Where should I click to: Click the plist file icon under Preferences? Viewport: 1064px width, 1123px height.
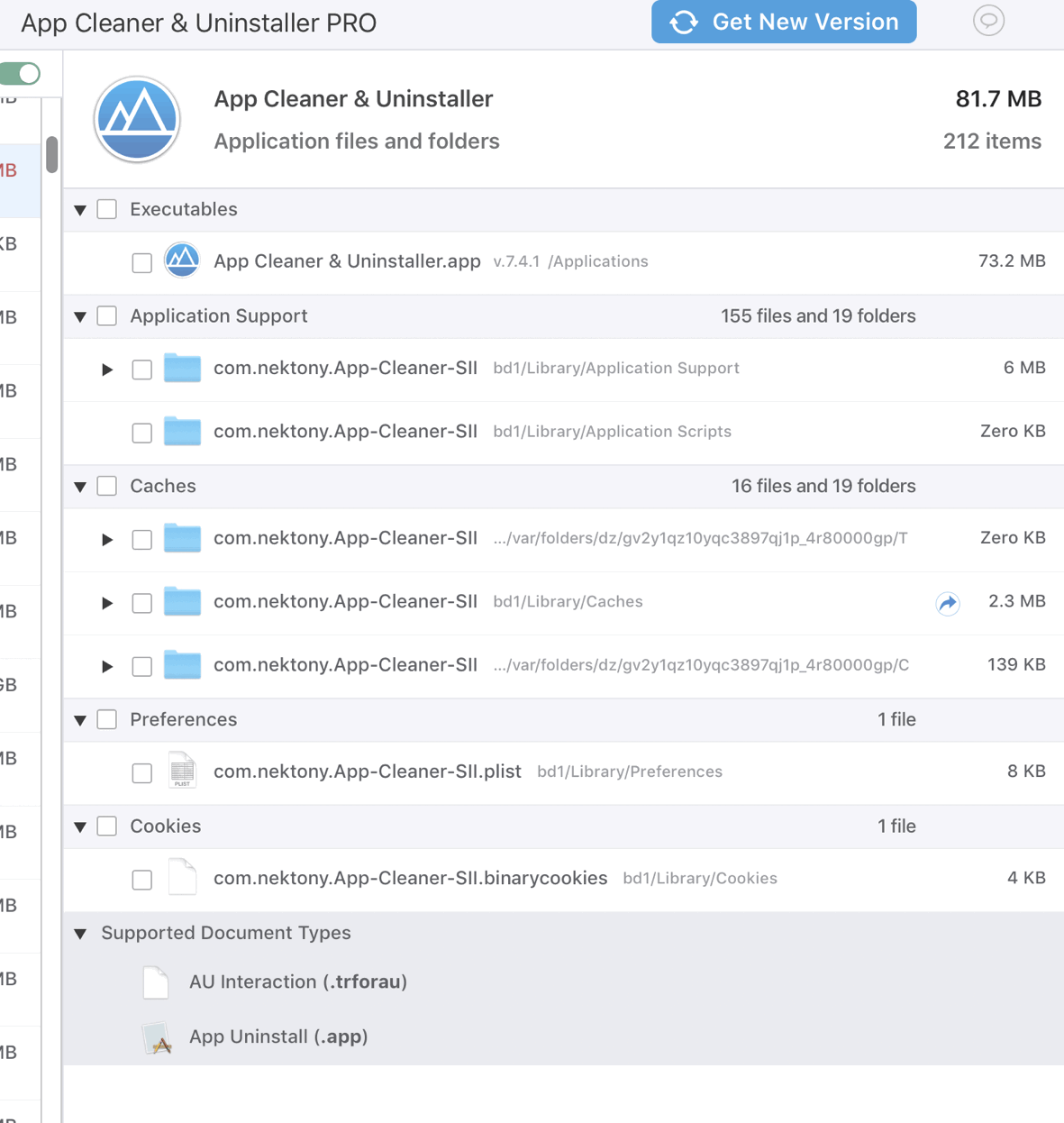coord(182,771)
